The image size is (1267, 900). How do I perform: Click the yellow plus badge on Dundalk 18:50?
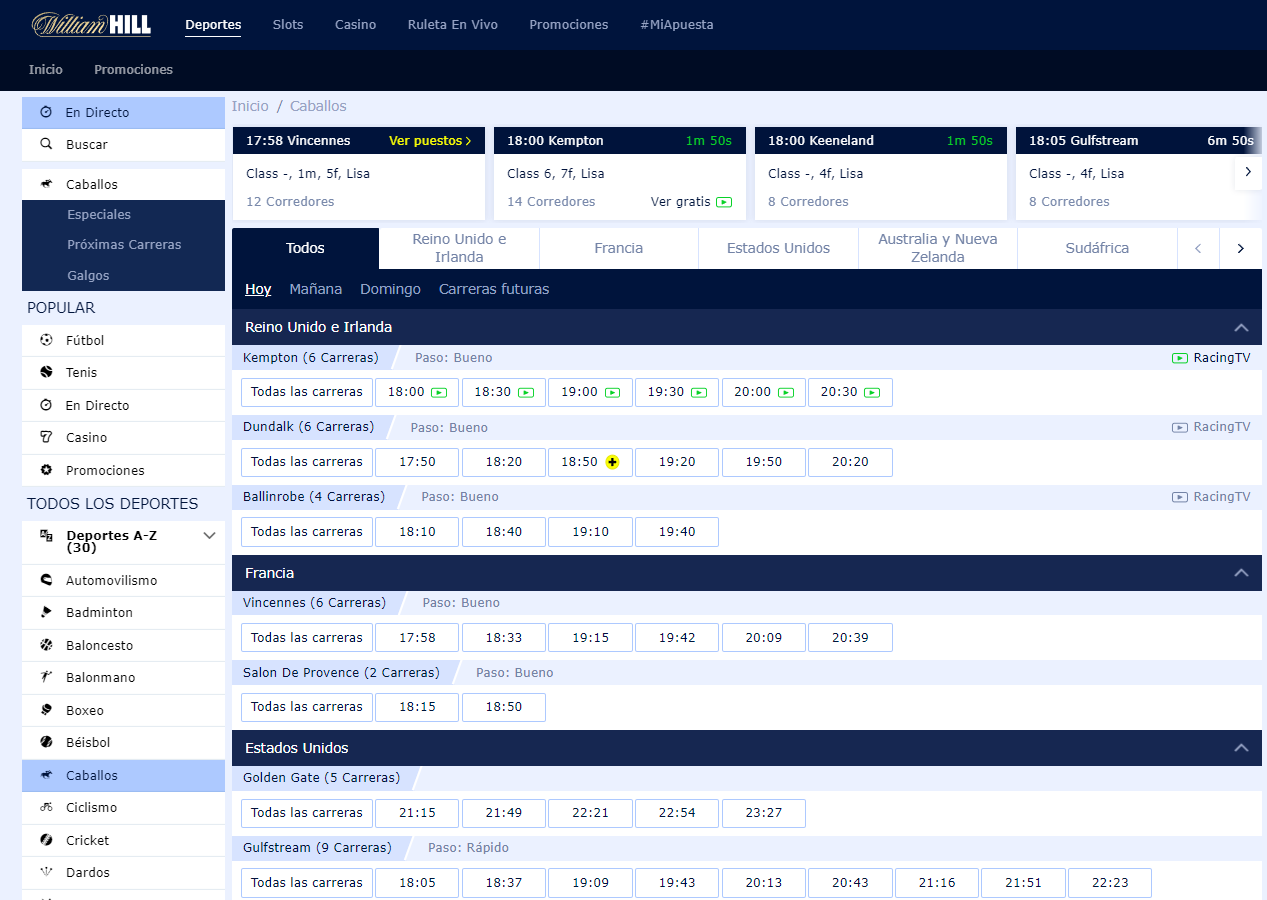pyautogui.click(x=613, y=462)
